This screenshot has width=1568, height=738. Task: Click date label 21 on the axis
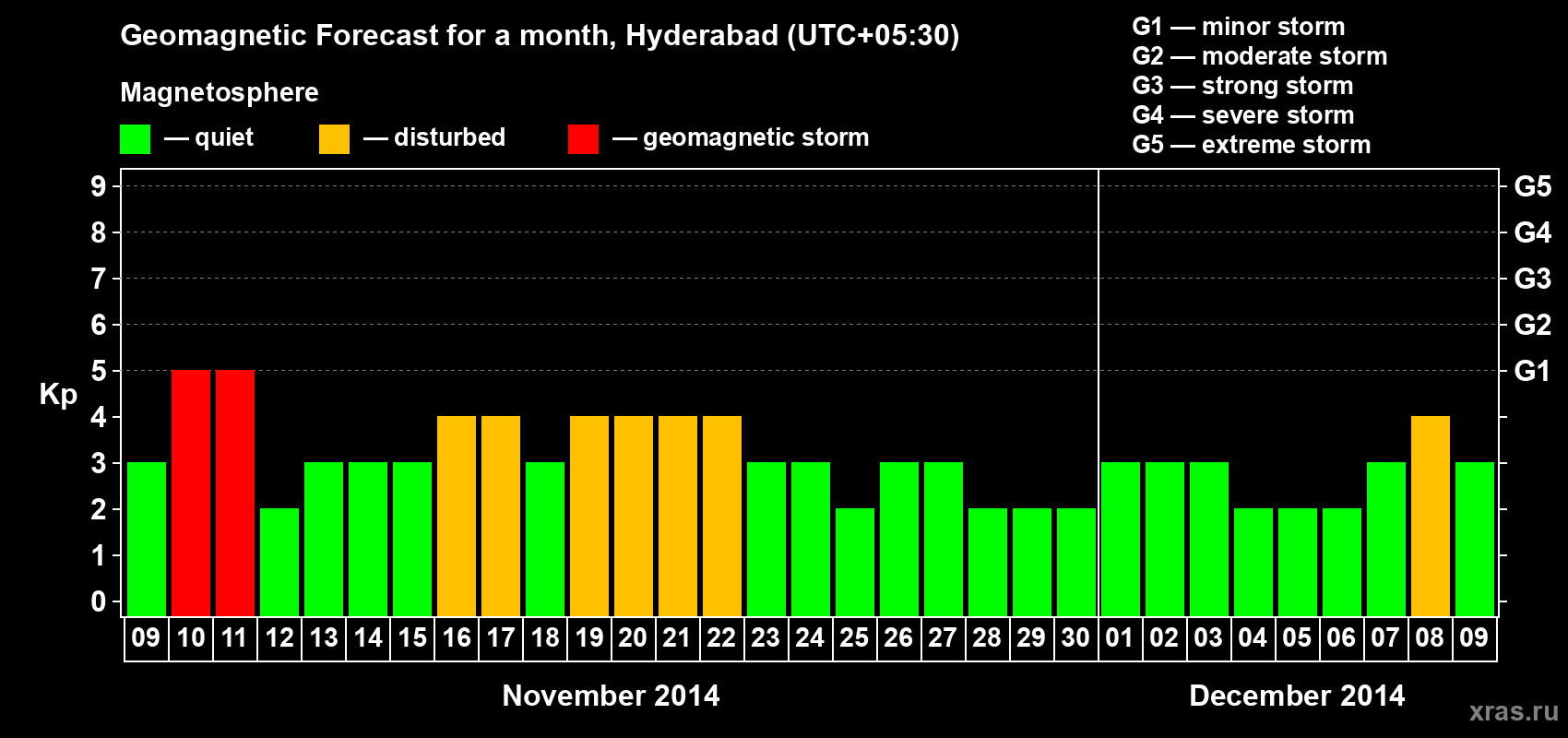click(677, 638)
